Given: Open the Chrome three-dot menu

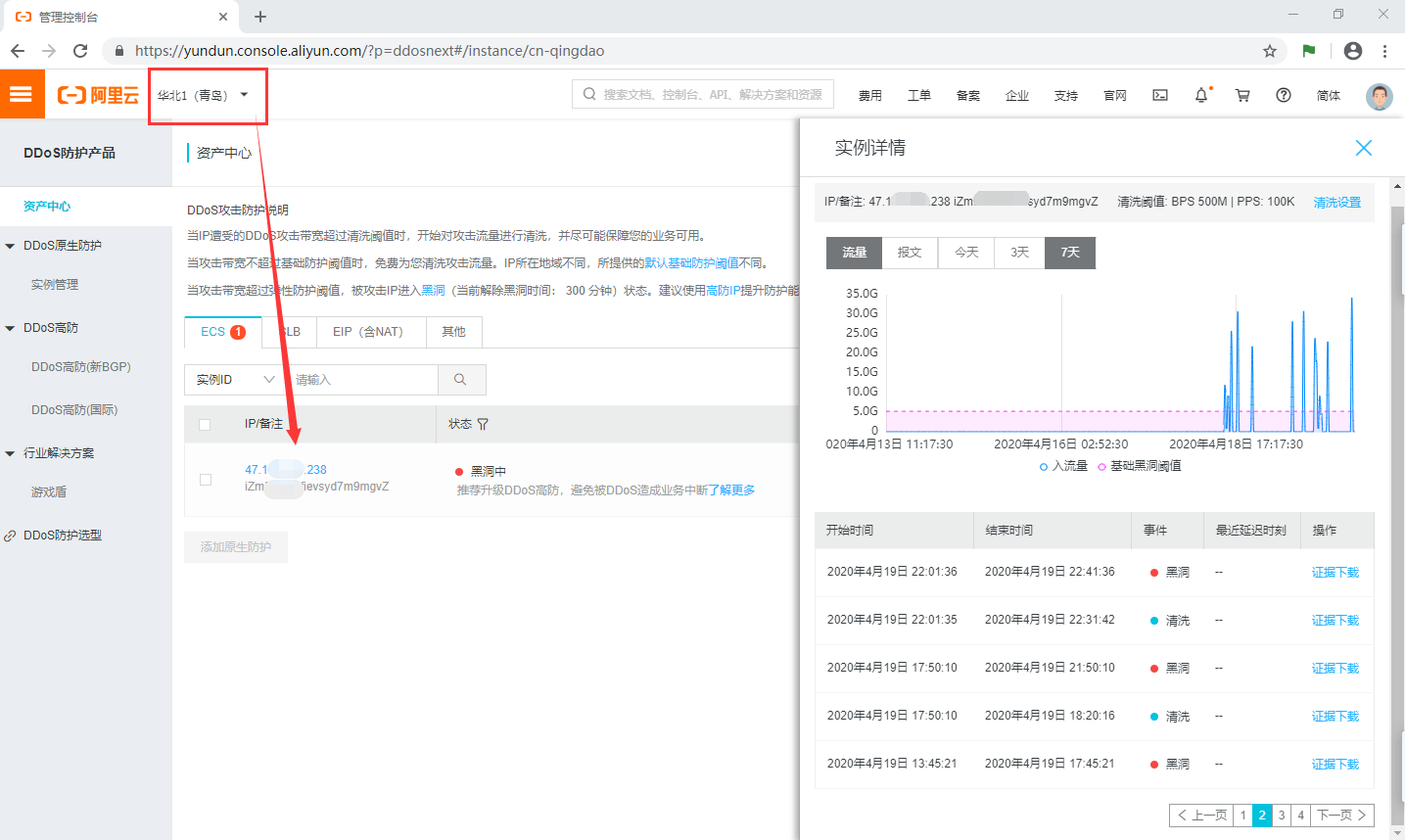Looking at the screenshot, I should [1384, 51].
